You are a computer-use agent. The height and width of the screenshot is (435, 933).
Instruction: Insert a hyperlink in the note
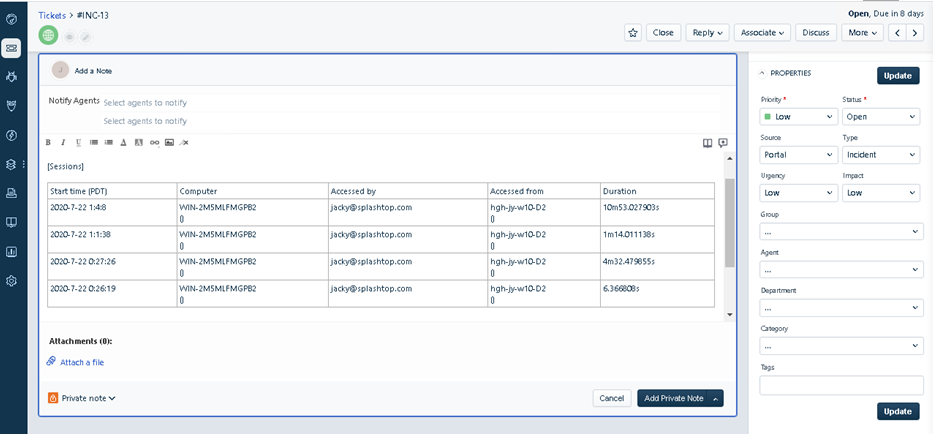coord(154,143)
